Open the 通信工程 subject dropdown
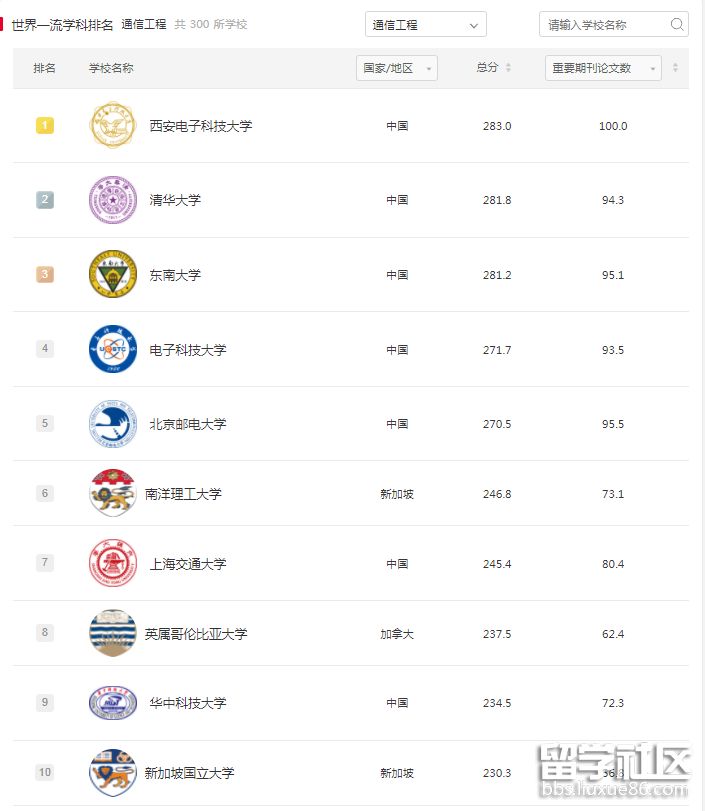The width and height of the screenshot is (705, 811). pos(425,24)
